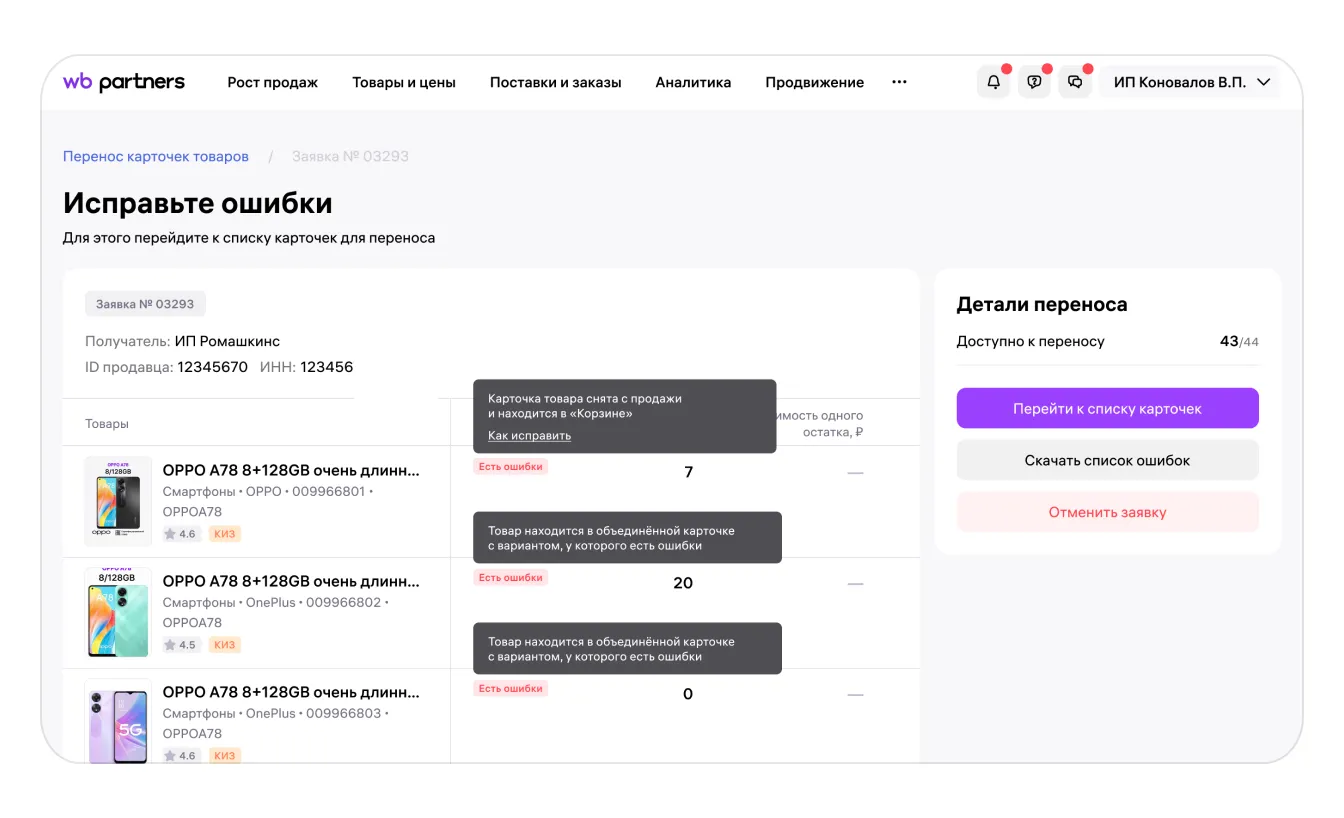Click the Есть ошибки badge next to quantity 0
1344x818 pixels.
tap(510, 688)
